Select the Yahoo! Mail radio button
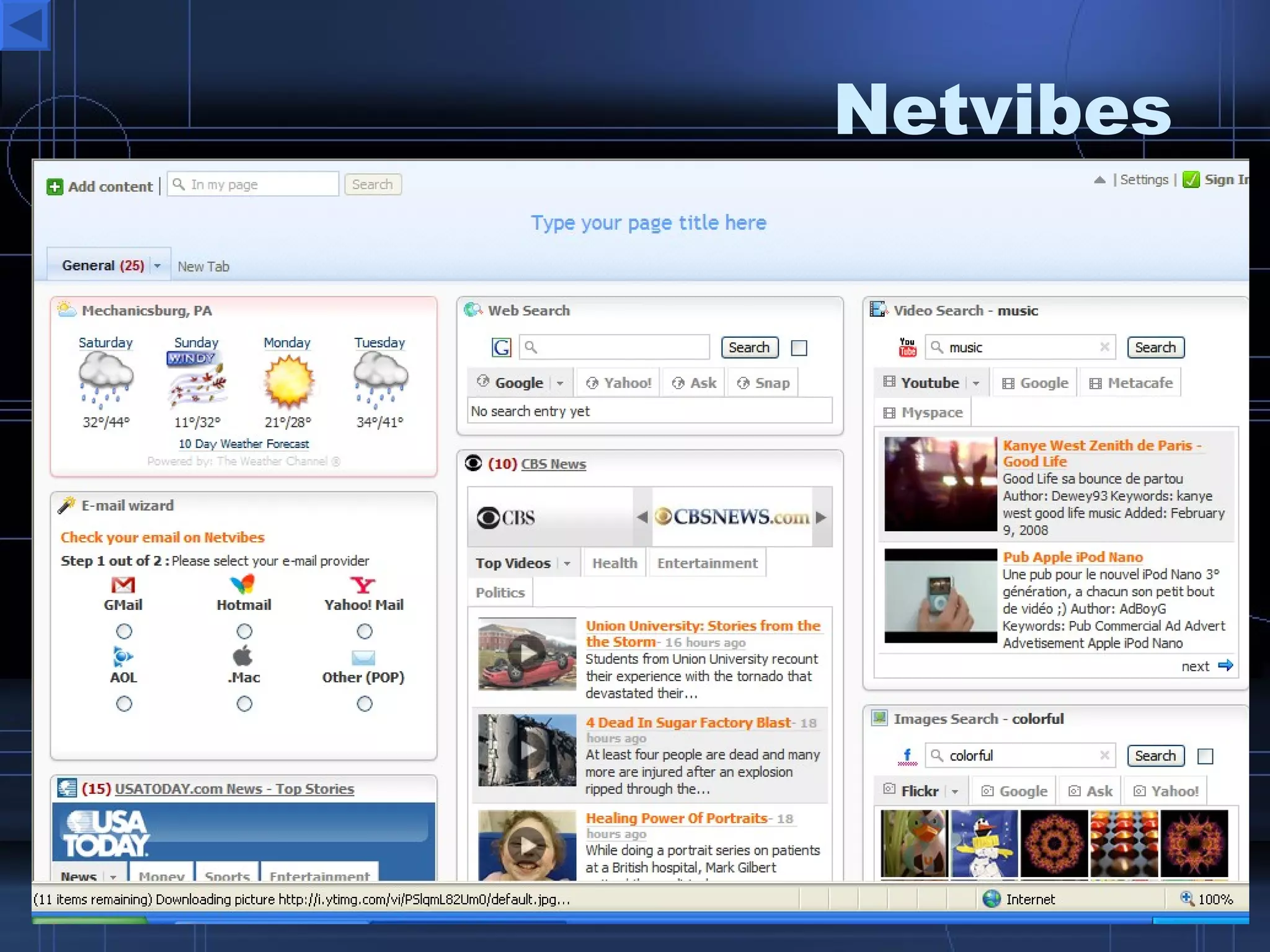The width and height of the screenshot is (1270, 952). 365,632
